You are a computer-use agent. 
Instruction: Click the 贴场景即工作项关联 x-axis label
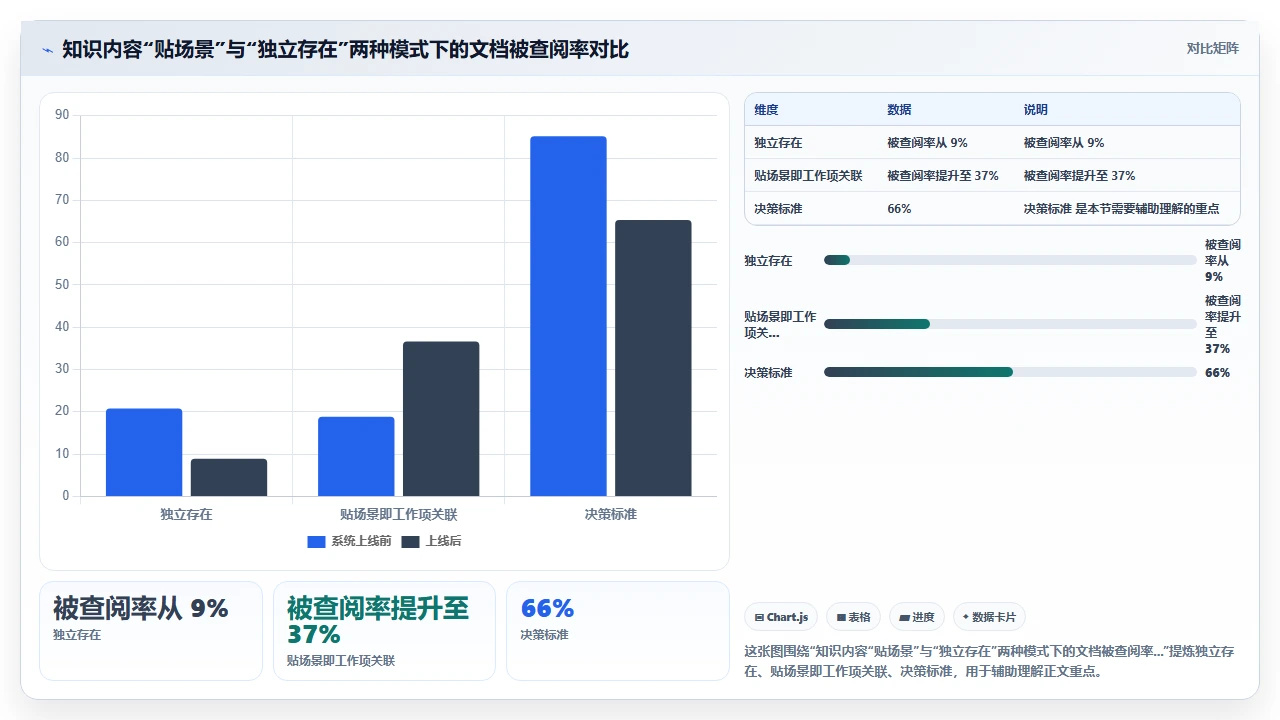tap(398, 514)
